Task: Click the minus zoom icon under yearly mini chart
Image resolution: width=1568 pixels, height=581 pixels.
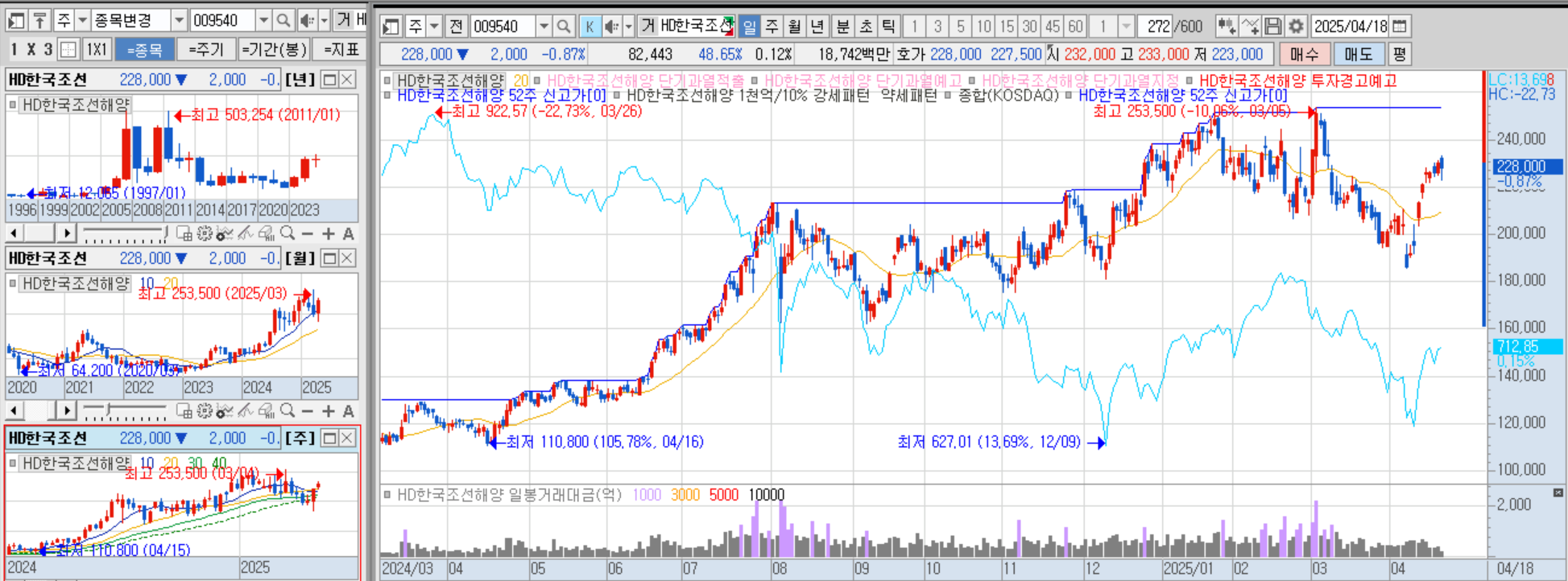Action: coord(308,233)
